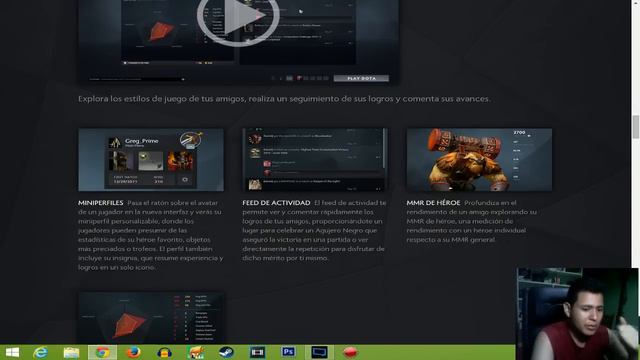The image size is (640, 360).
Task: Open the red radar chart thumbnail at the bottom
Action: [x=151, y=318]
